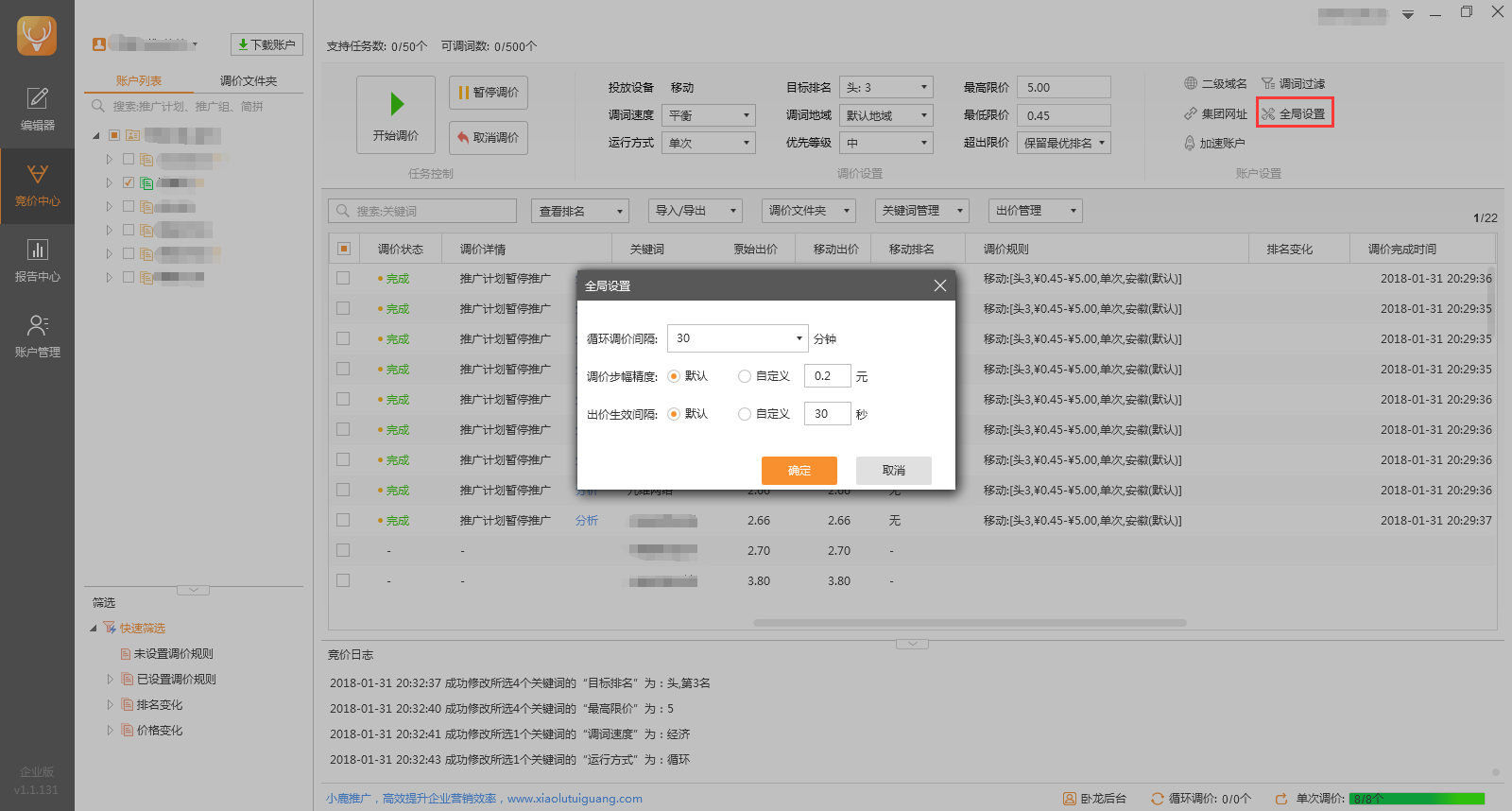1512x811 pixels.
Task: Open the 账户管理 account management icon
Action: pos(37,326)
